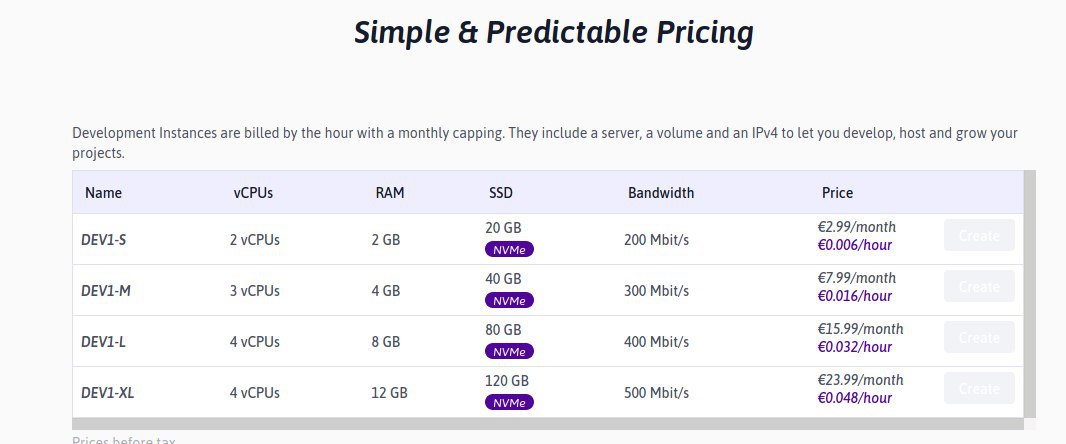Click the NVMe badge in DEV1-M row

pos(509,301)
